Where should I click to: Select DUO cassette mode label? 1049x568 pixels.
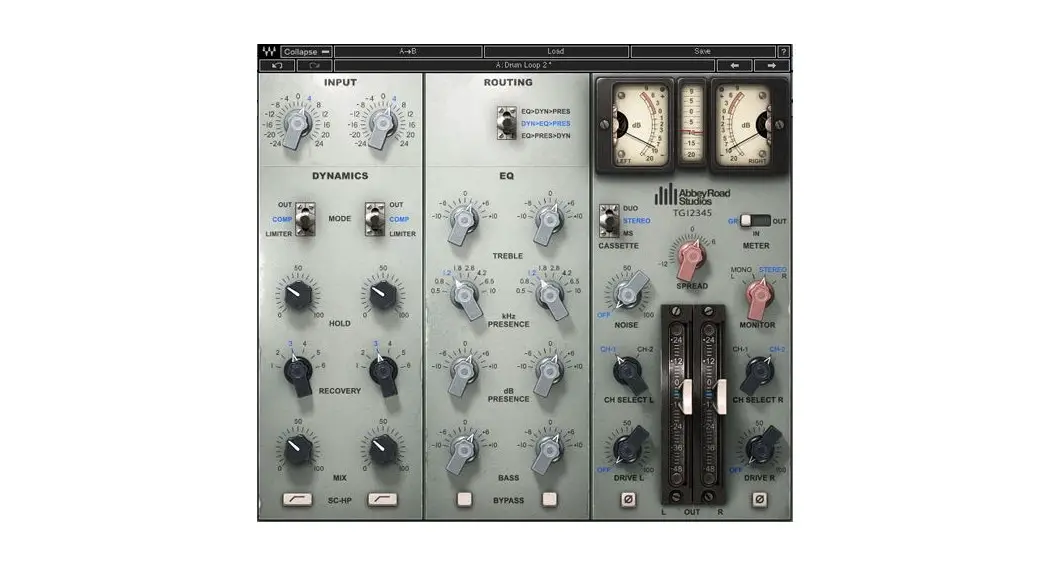[630, 209]
